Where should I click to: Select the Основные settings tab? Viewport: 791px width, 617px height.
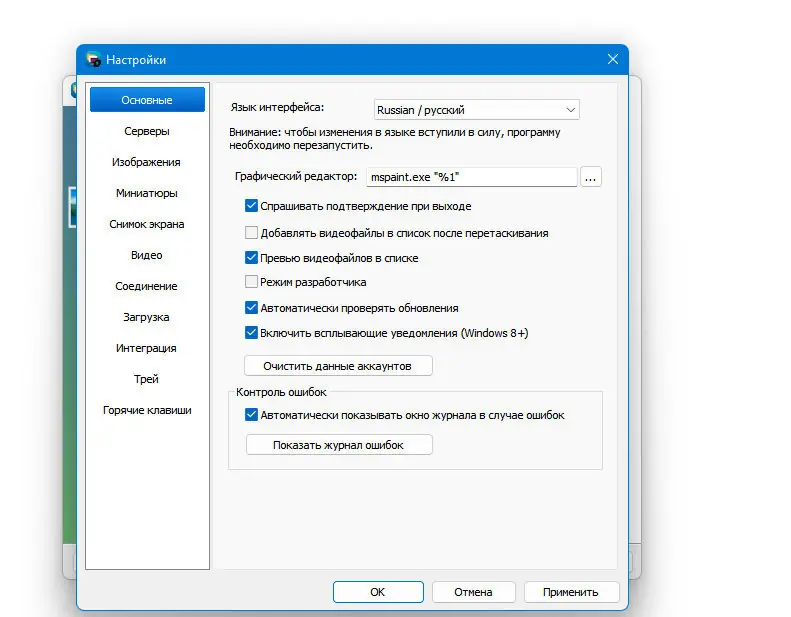[147, 100]
